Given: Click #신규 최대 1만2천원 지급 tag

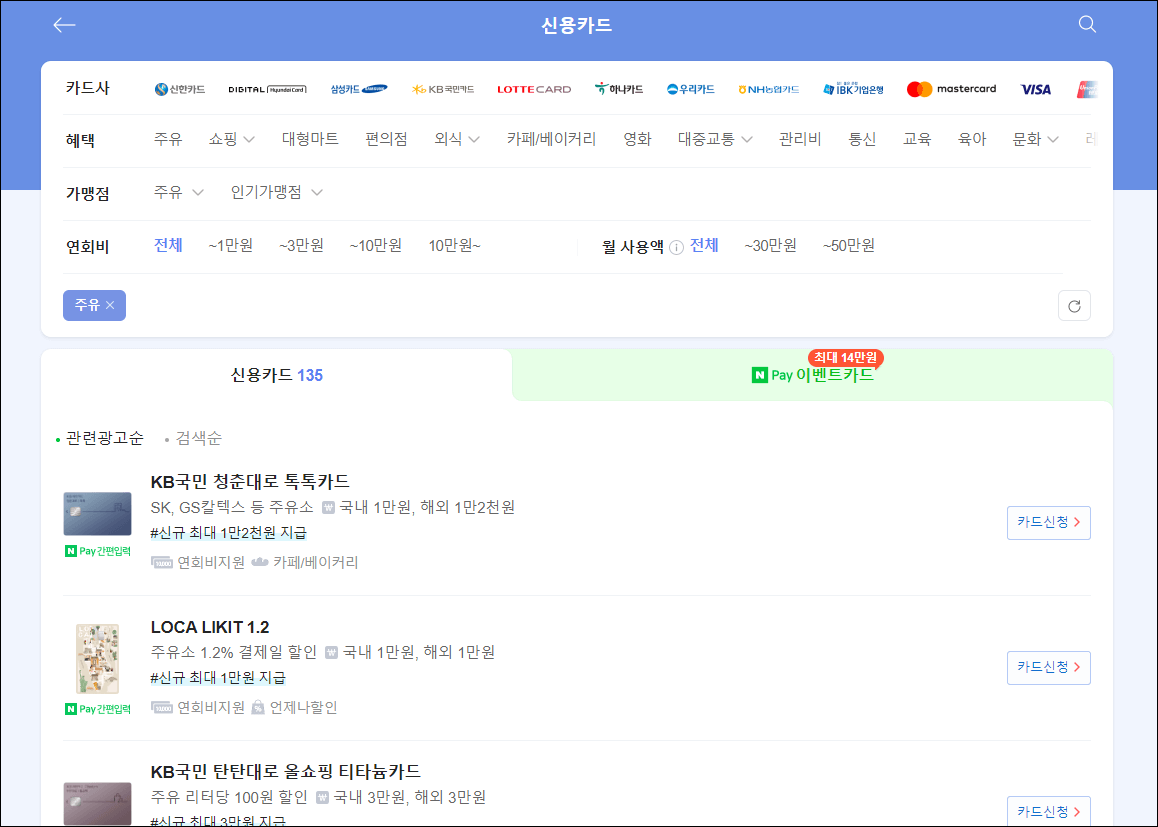Looking at the screenshot, I should click(x=228, y=532).
